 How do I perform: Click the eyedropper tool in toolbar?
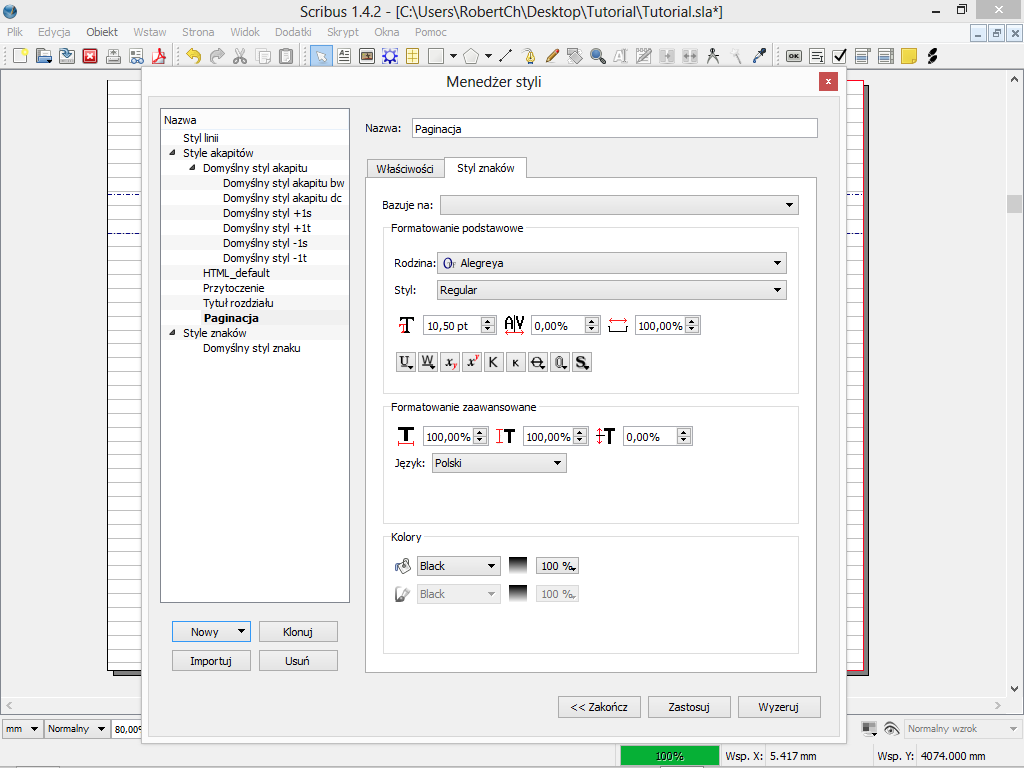click(760, 56)
